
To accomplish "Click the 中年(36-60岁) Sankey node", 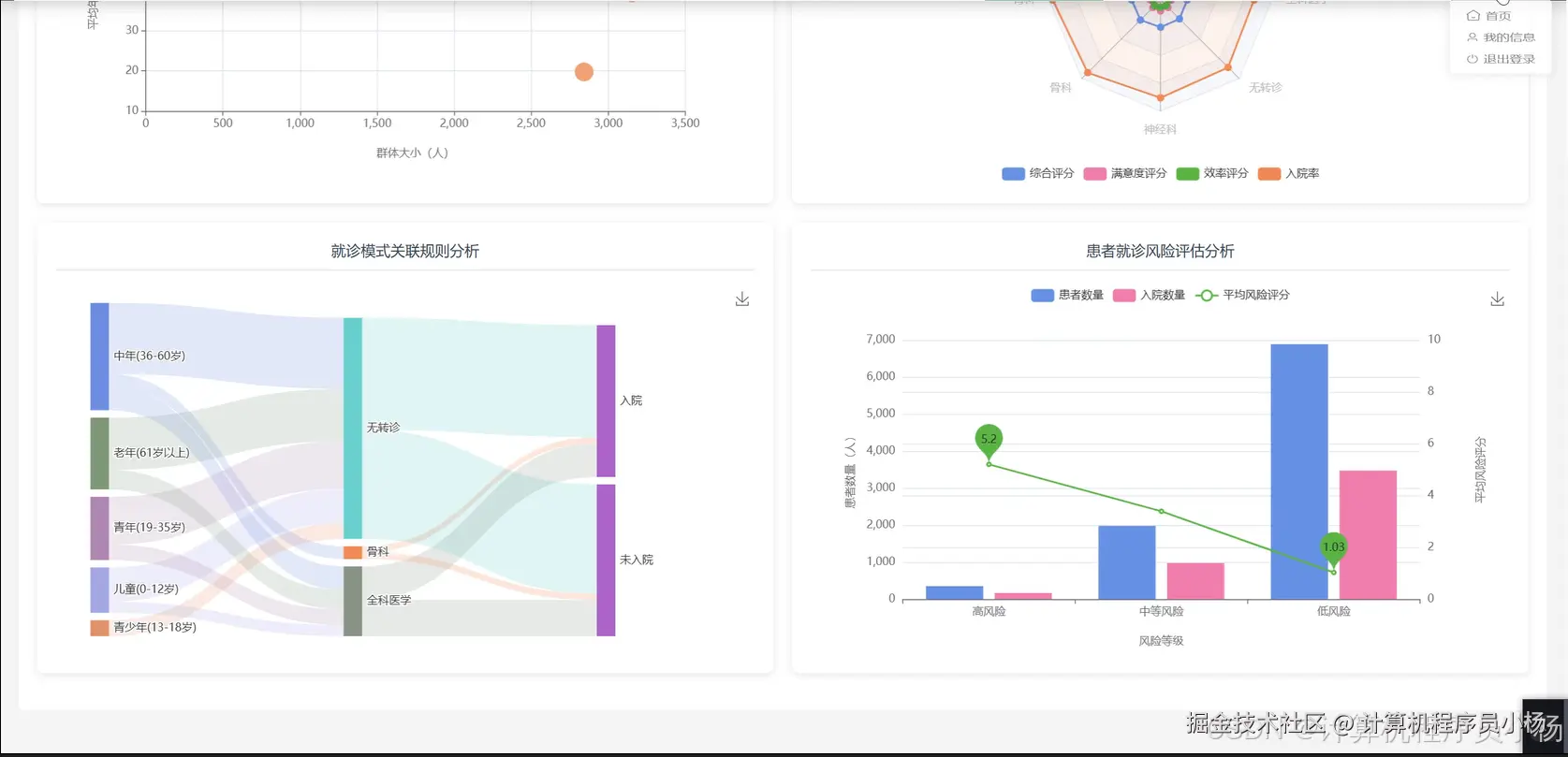I will pos(99,357).
